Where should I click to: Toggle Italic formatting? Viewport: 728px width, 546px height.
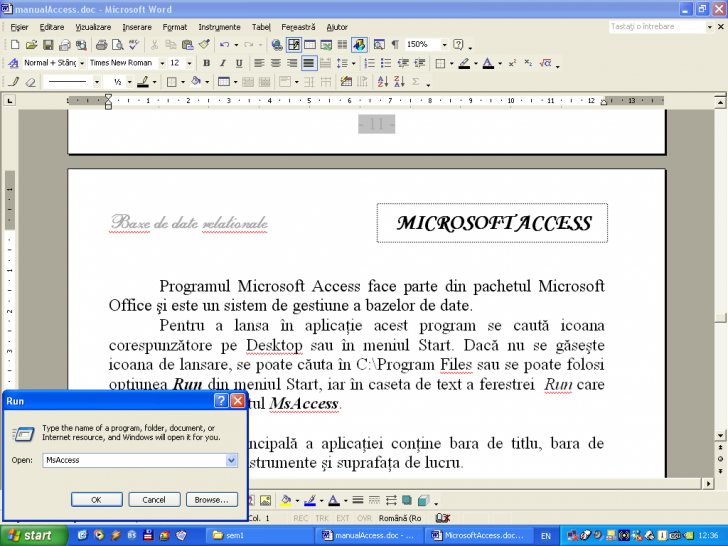[223, 63]
